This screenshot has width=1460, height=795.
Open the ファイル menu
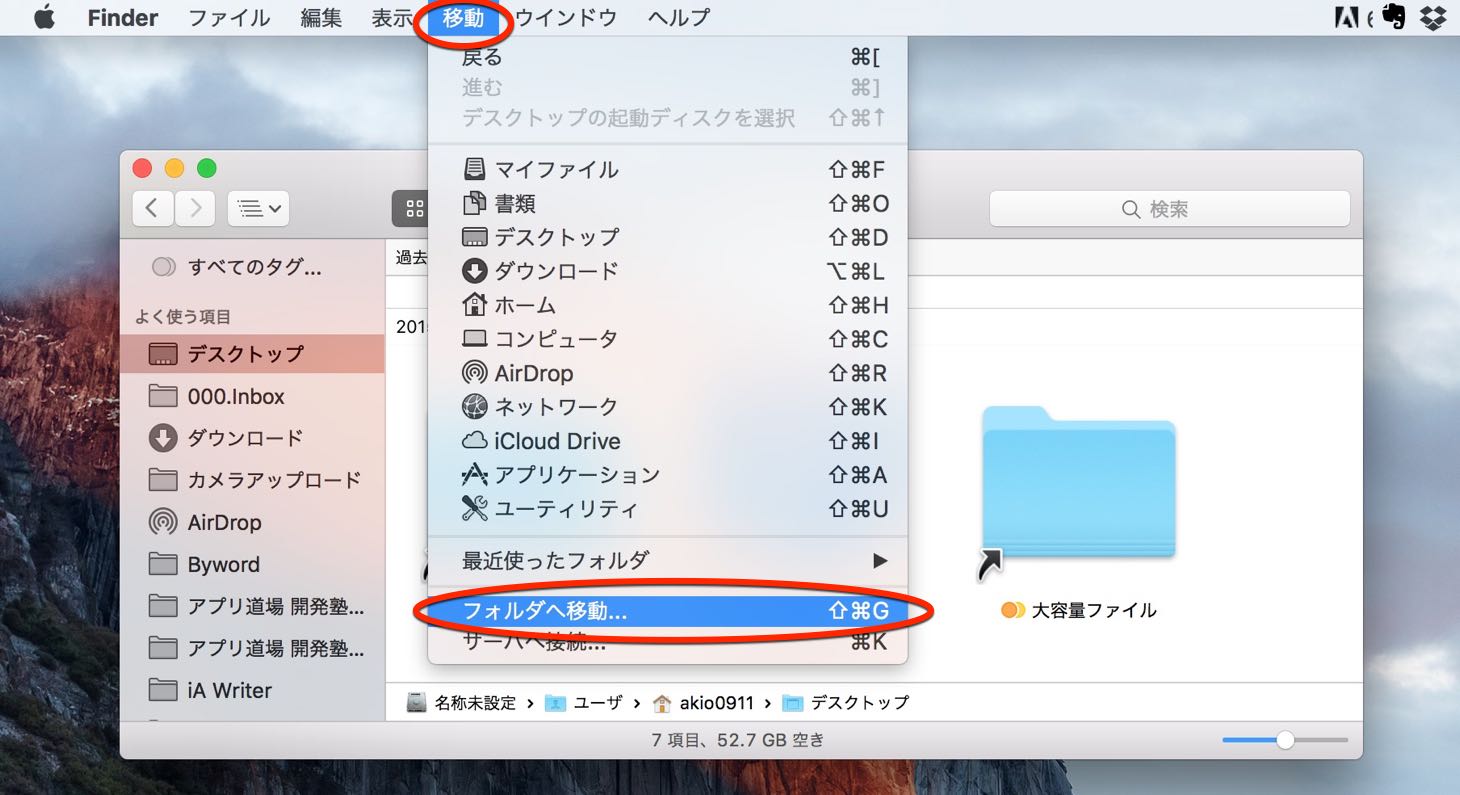click(x=229, y=18)
